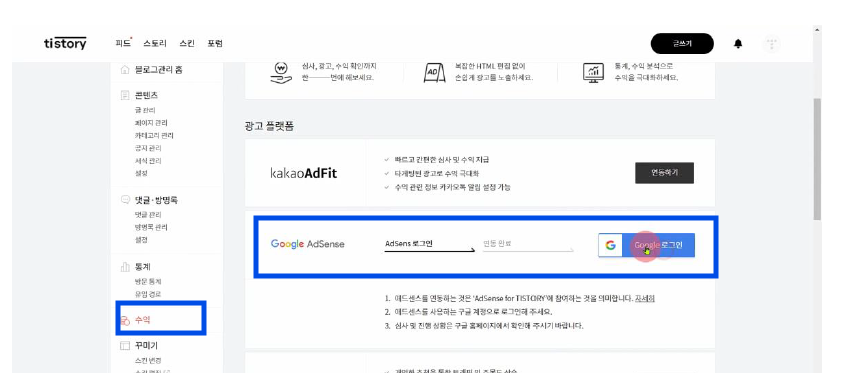Image resolution: width=846 pixels, height=373 pixels.
Task: Click the tistory logo
Action: (x=65, y=43)
